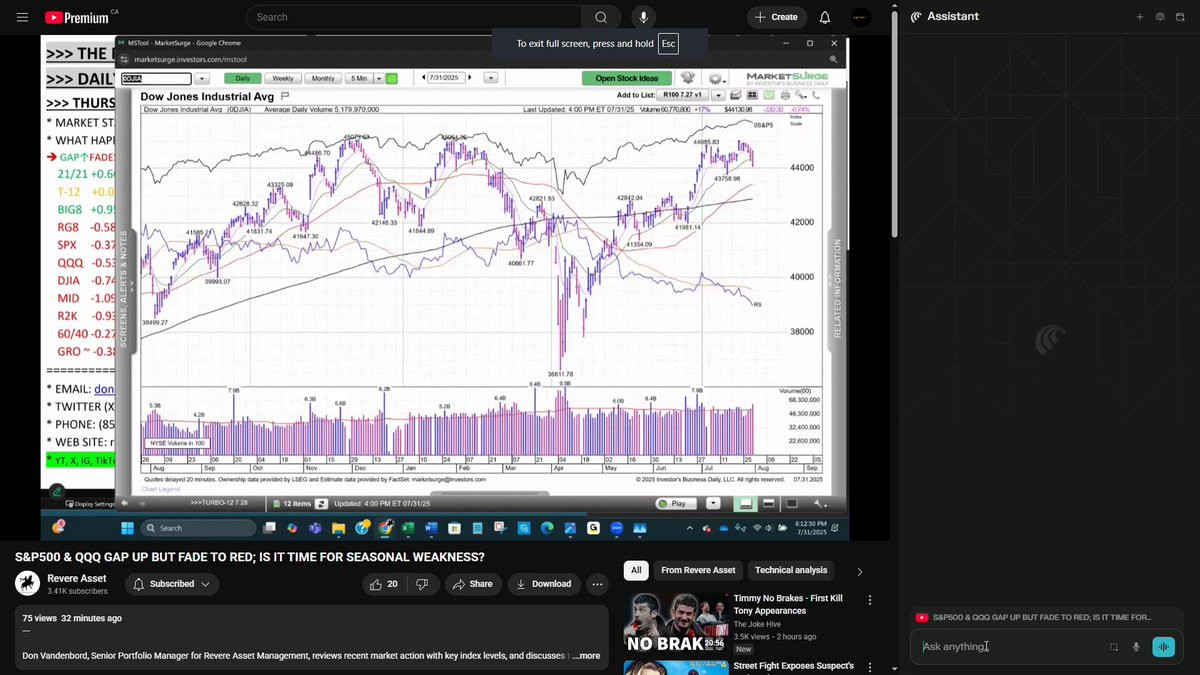Click the YouTube search magnifier button

600,17
